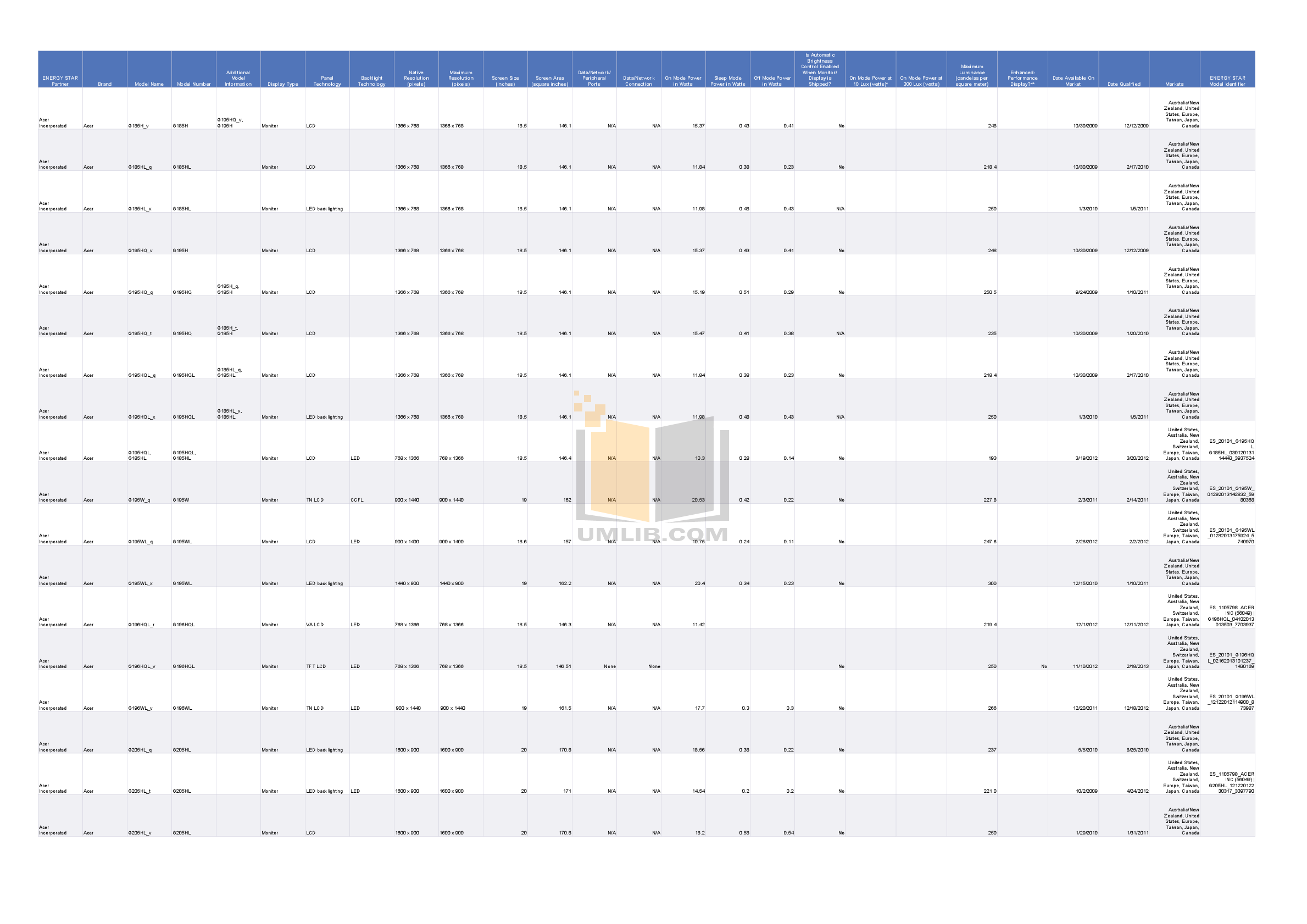The image size is (1307, 924).
Task: Click model name cell 'G195WL_x'
Action: (141, 583)
